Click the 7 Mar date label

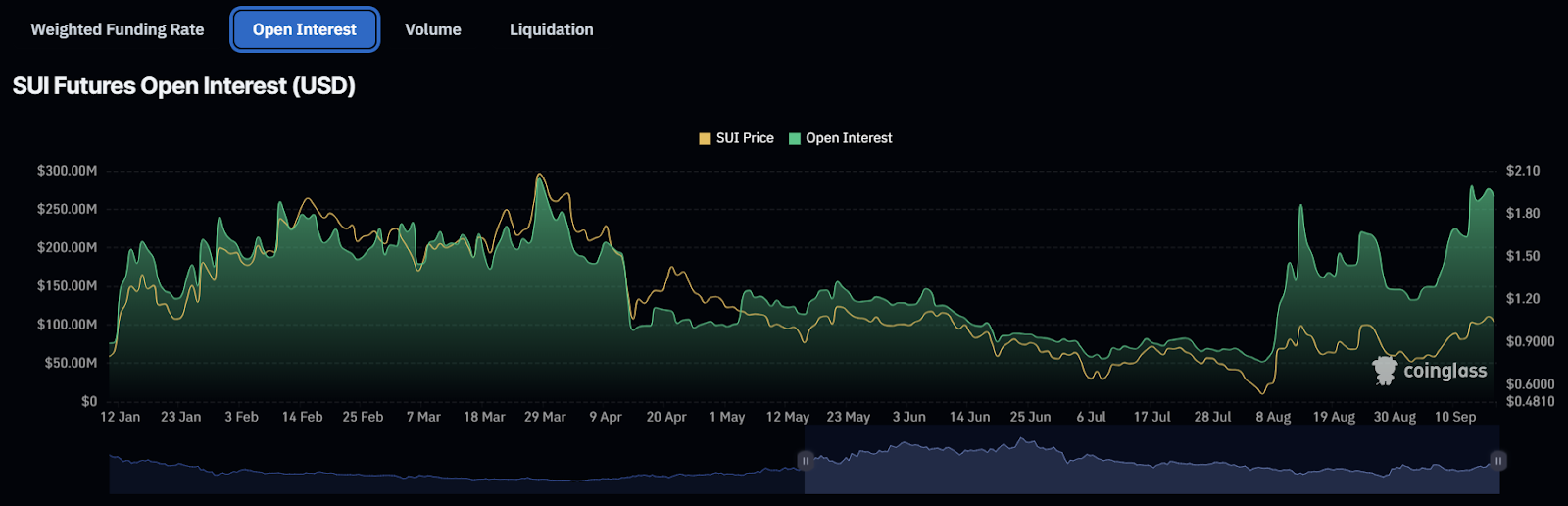point(423,417)
